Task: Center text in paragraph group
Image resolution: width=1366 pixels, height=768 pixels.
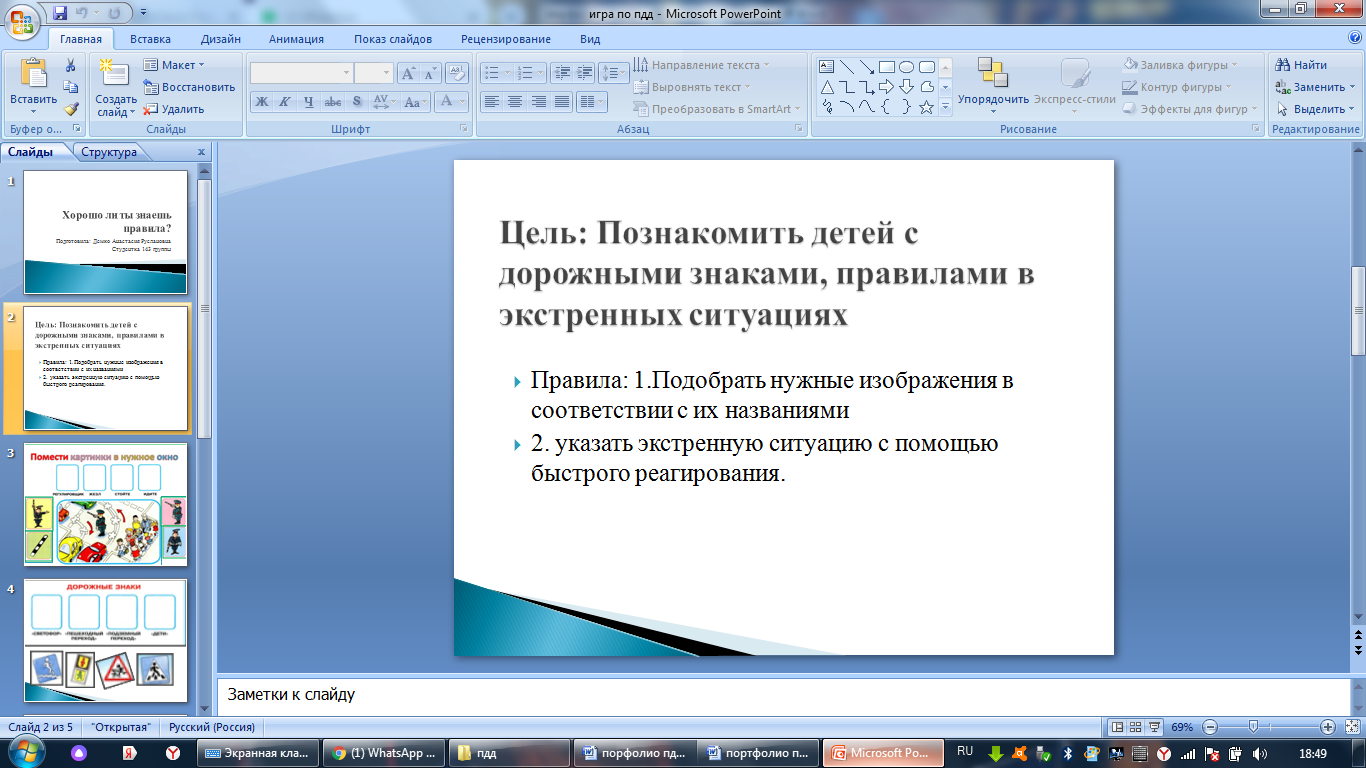Action: (515, 101)
